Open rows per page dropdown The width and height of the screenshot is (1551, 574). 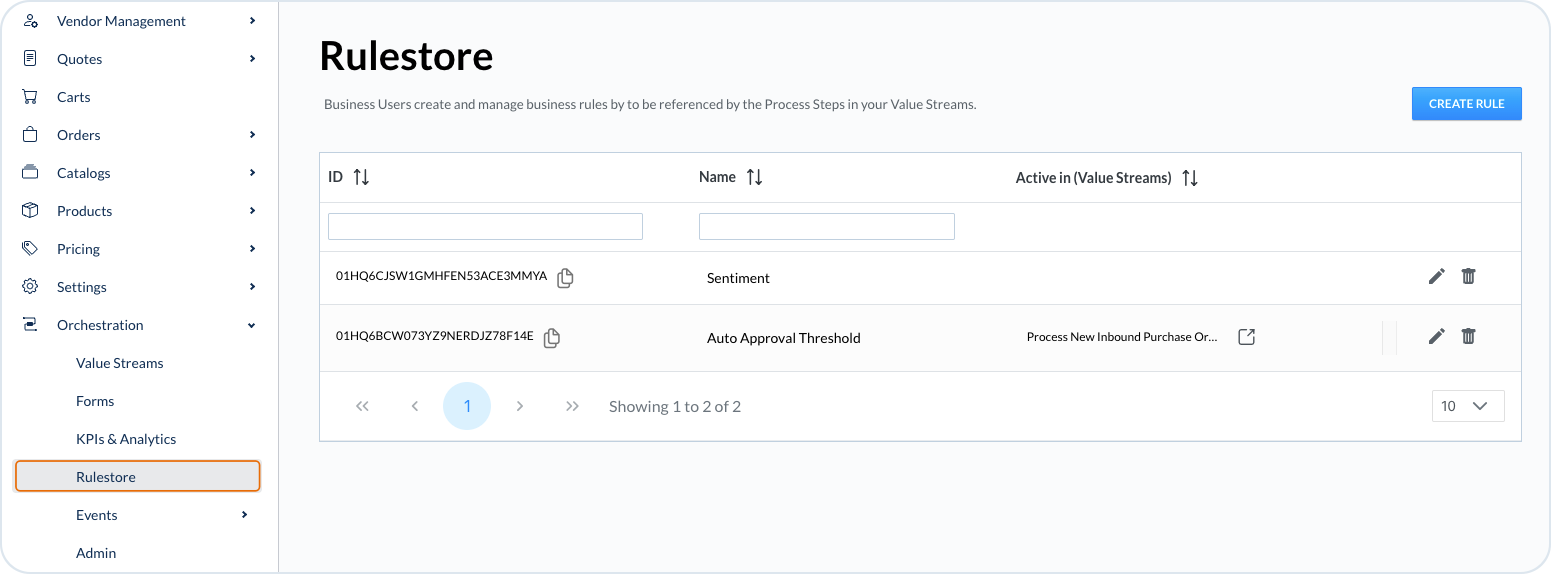point(1467,406)
